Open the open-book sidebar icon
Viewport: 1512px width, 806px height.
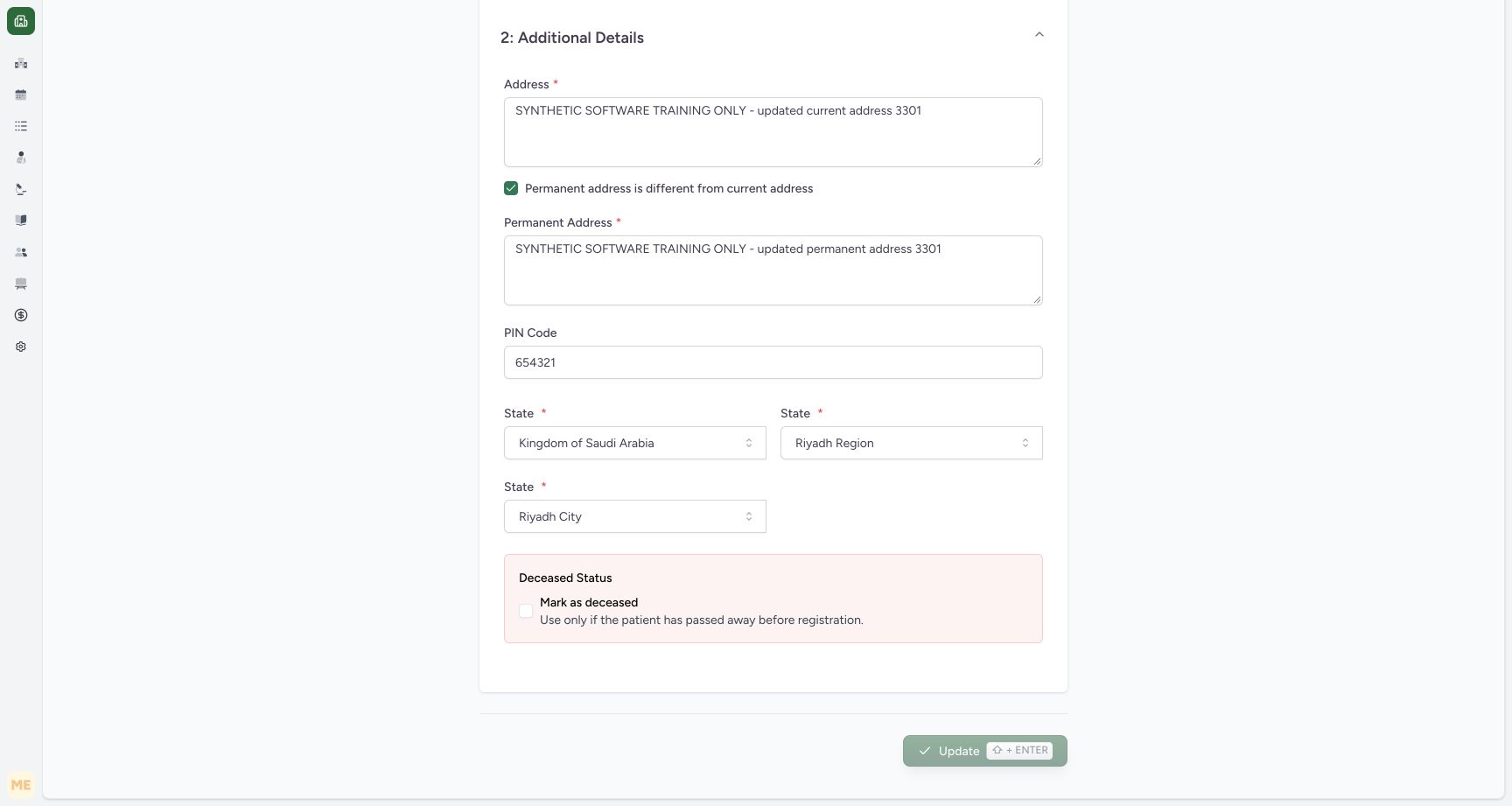(21, 221)
